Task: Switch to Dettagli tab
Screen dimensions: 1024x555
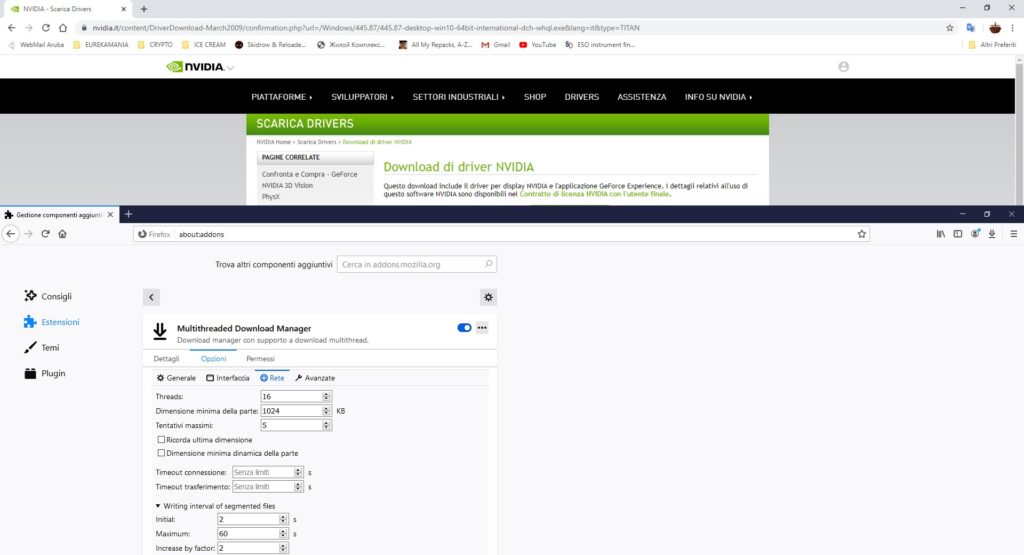Action: pyautogui.click(x=166, y=358)
